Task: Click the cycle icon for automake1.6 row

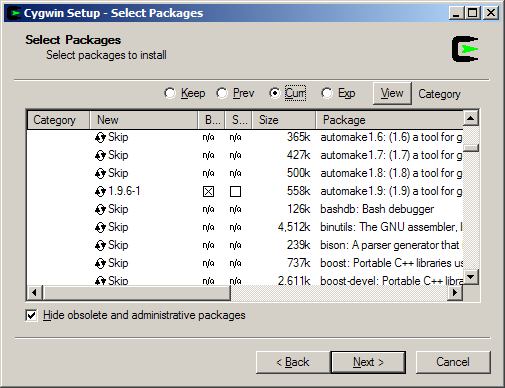Action: click(100, 137)
